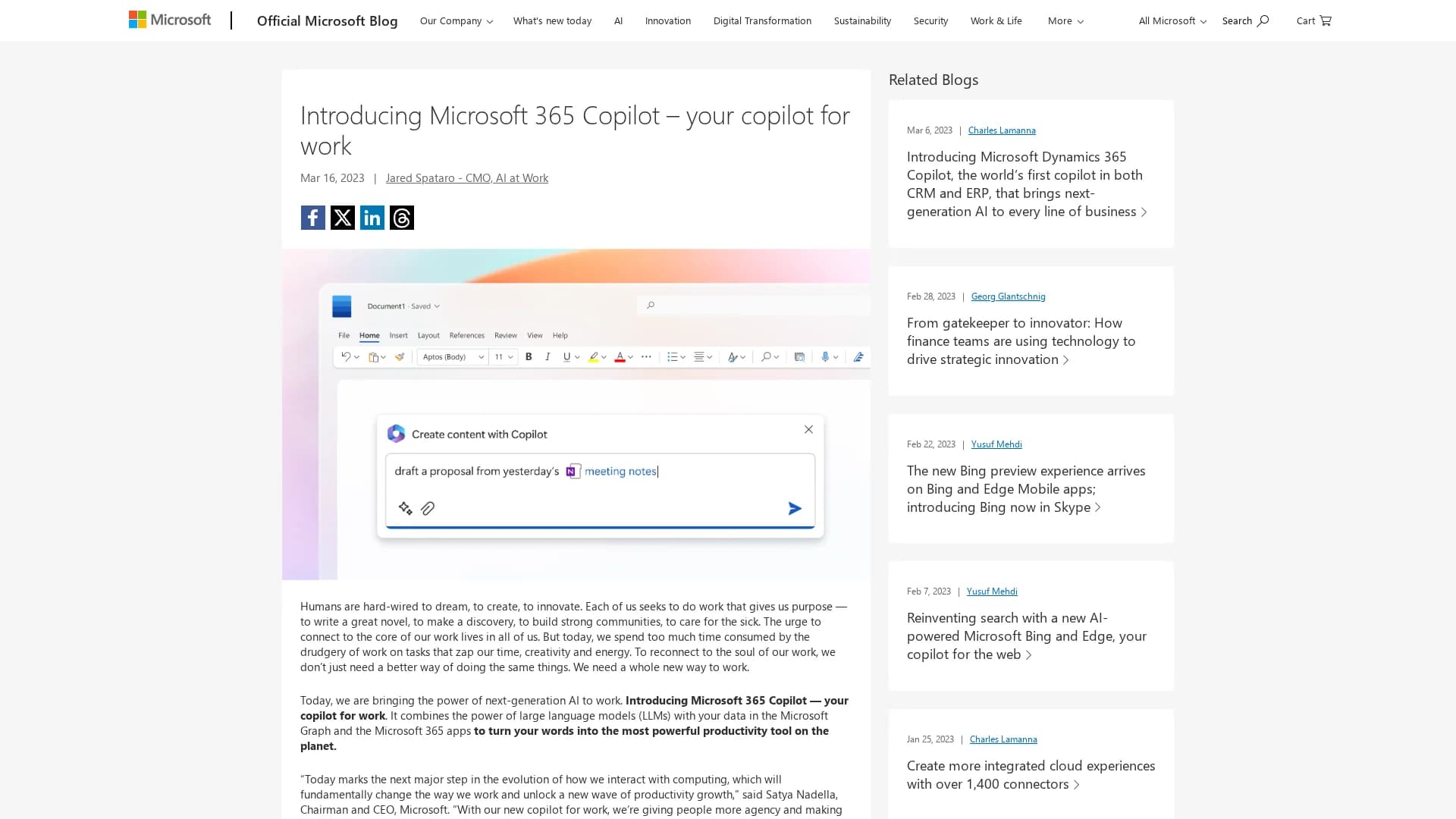Click Italic button in Word ribbon
1456x819 pixels.
click(548, 356)
